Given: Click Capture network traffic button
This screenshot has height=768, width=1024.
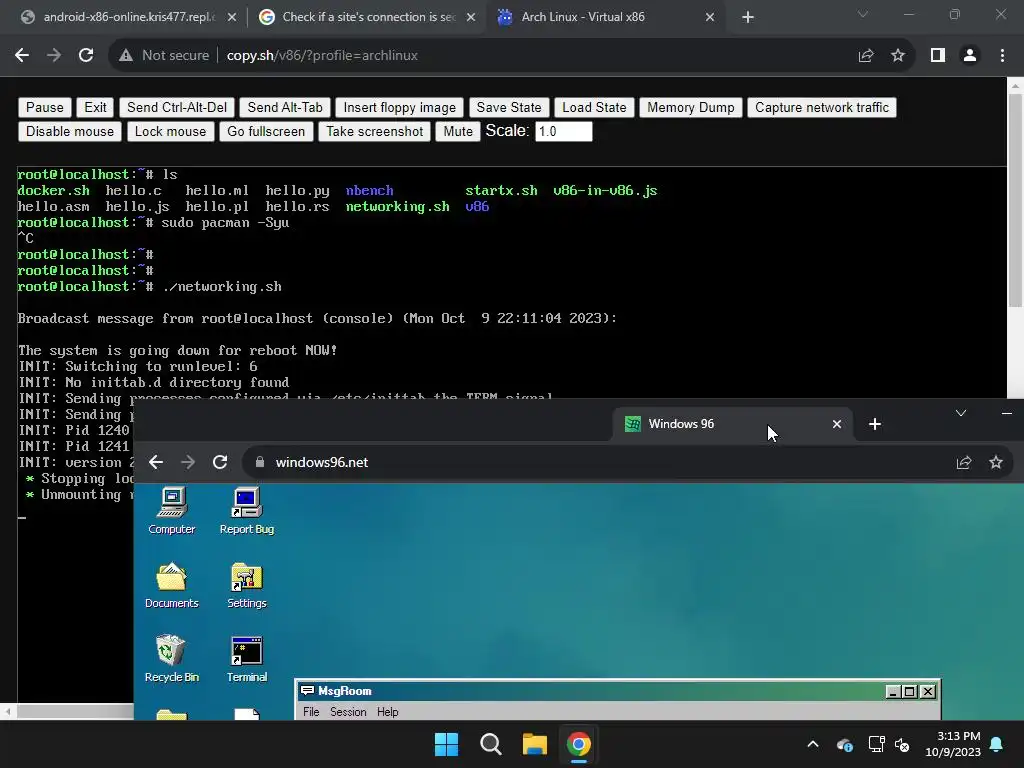Looking at the screenshot, I should 822,107.
